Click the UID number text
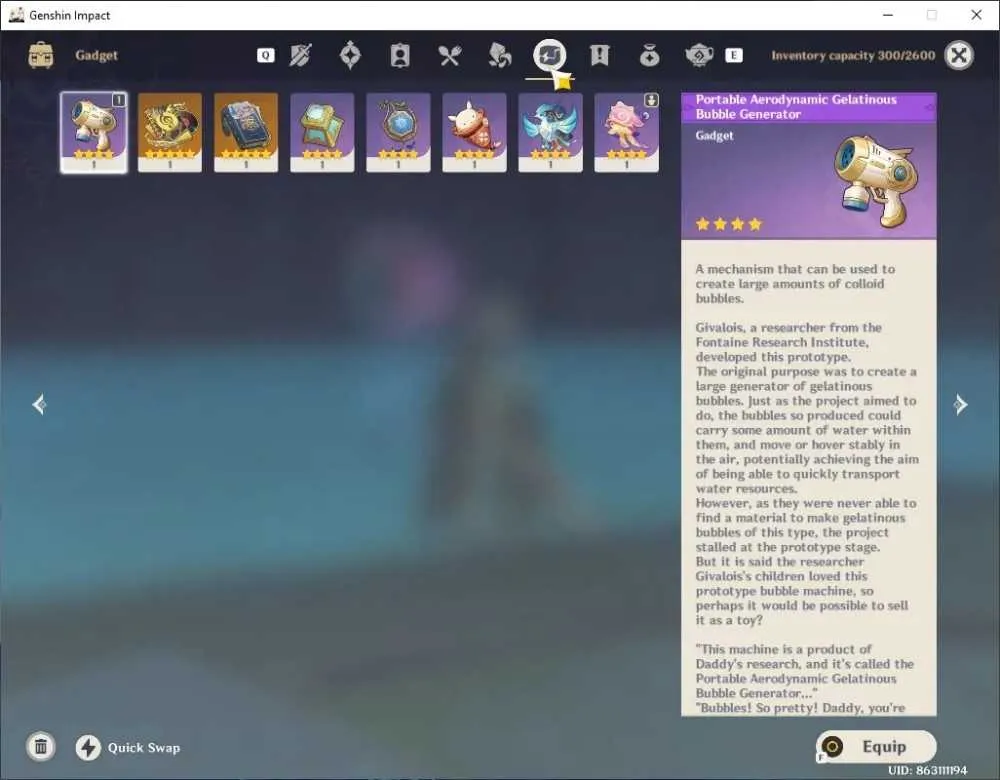 (927, 770)
